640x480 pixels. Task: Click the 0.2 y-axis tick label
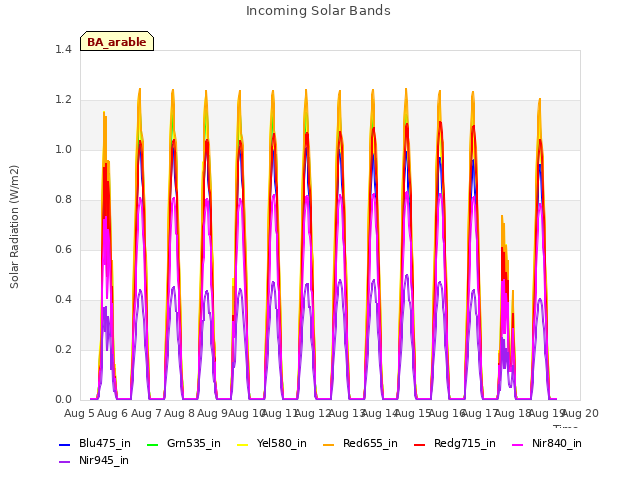[63, 350]
